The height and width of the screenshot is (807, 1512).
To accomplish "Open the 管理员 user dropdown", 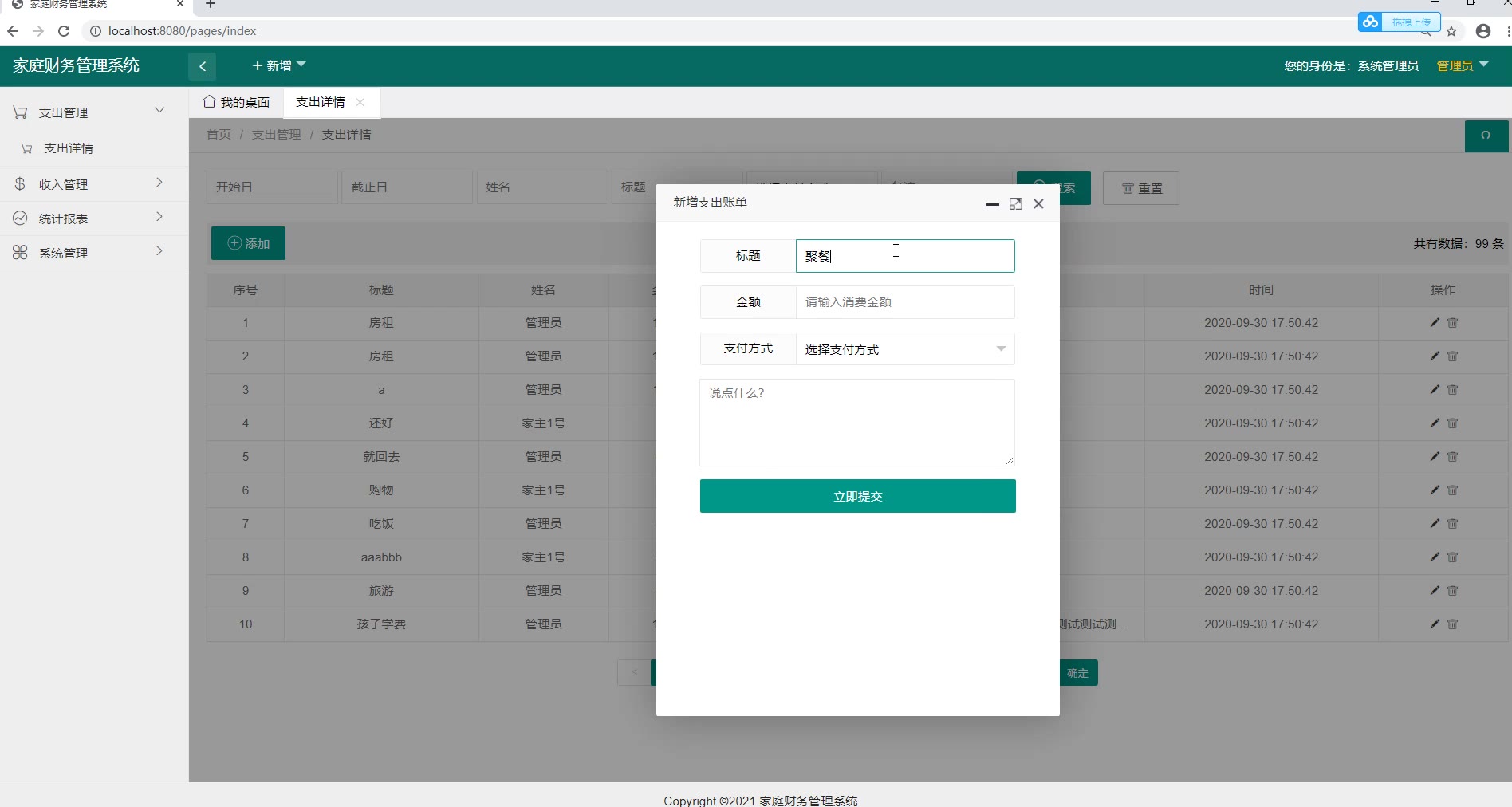I will pyautogui.click(x=1462, y=65).
